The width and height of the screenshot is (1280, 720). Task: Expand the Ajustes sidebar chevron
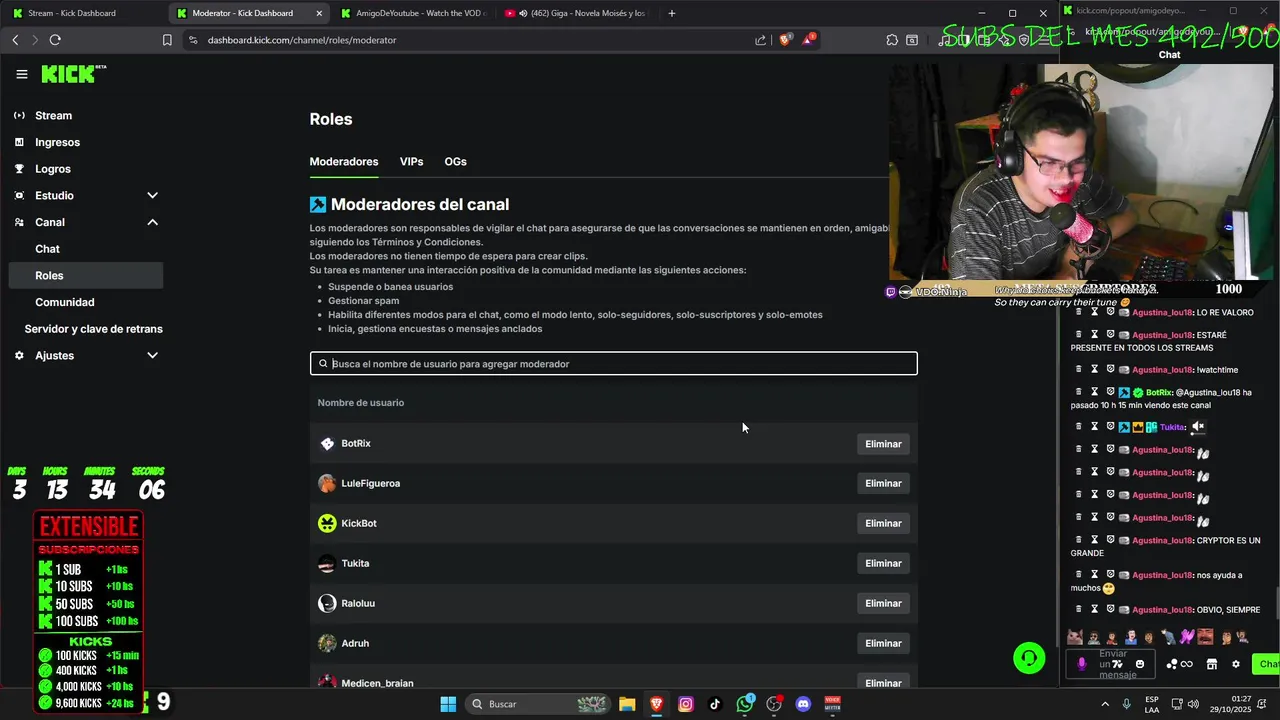pyautogui.click(x=152, y=355)
